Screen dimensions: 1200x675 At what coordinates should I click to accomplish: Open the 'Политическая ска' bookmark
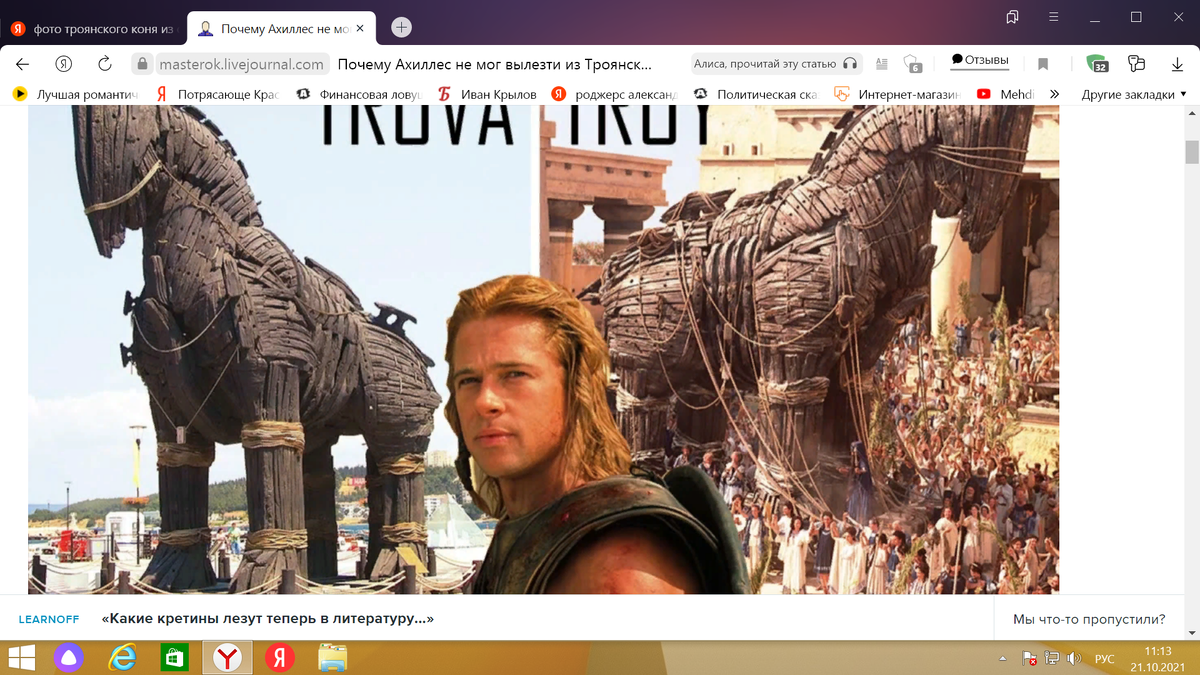tap(756, 94)
